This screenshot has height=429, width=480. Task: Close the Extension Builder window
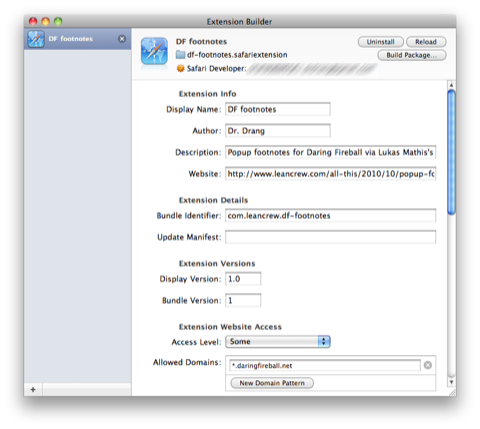33,22
